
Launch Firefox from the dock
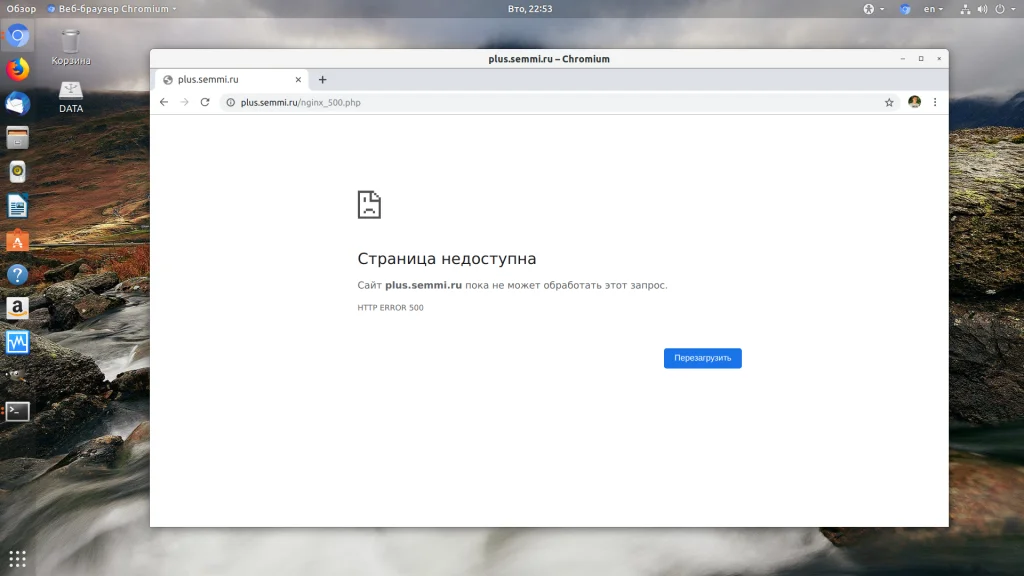18,70
